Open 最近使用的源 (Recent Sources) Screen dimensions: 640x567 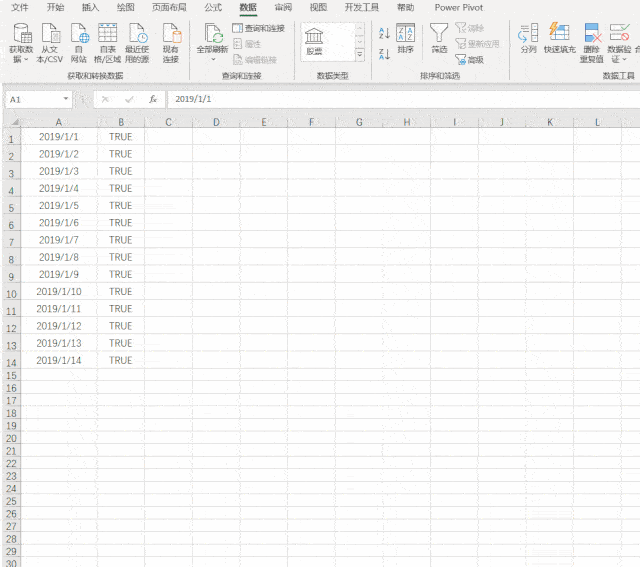[137, 43]
